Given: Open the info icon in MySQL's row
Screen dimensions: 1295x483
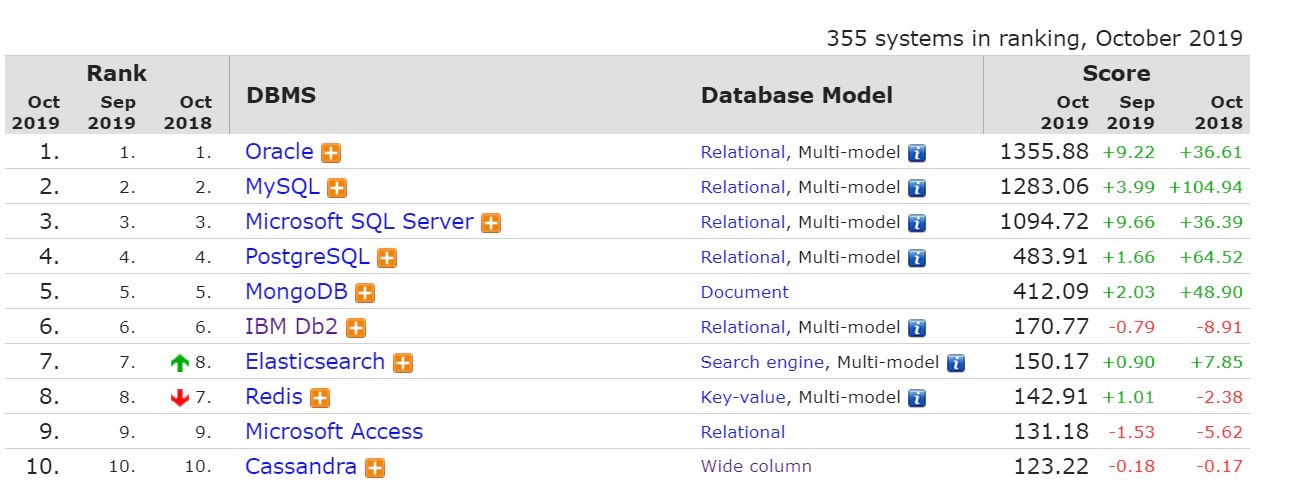Looking at the screenshot, I should point(917,189).
